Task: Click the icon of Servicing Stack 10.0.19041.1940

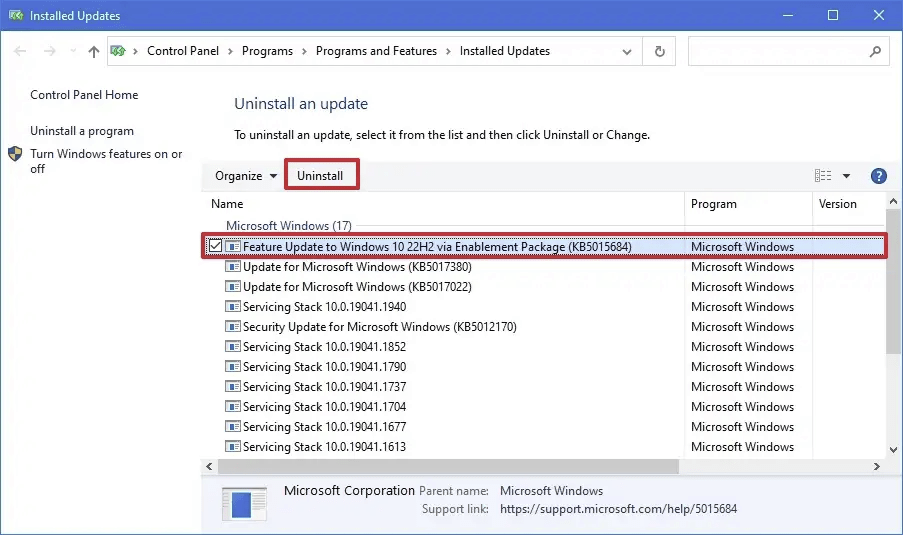Action: click(233, 306)
